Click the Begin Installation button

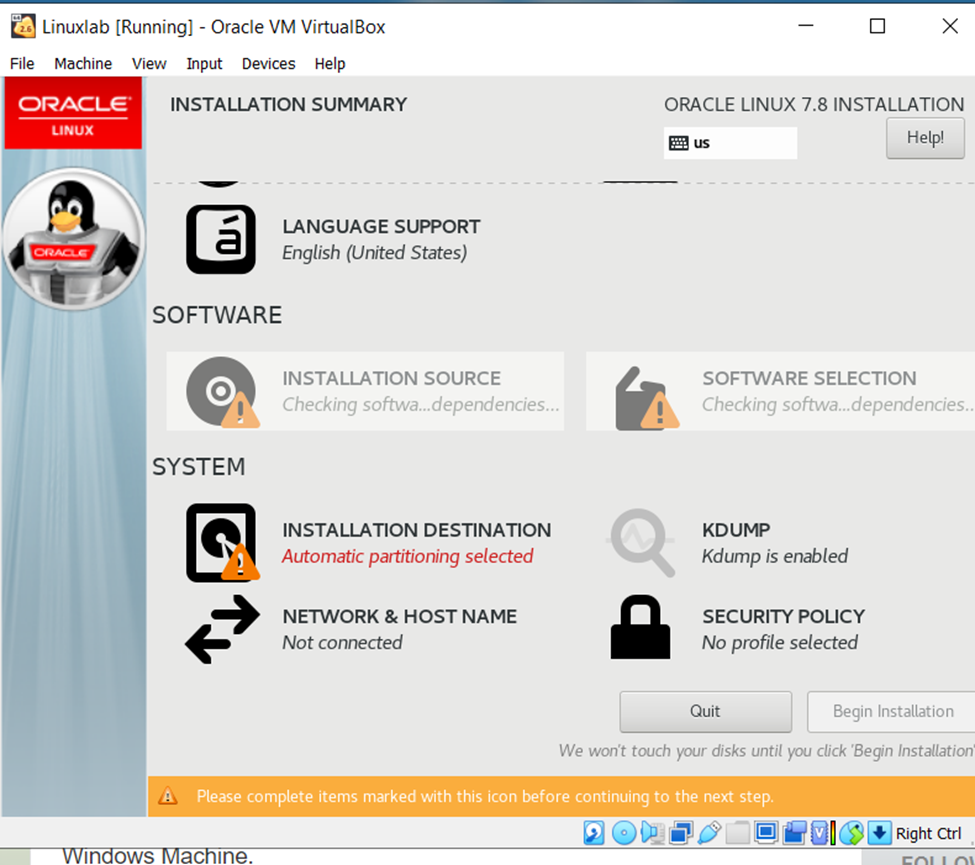[x=892, y=711]
